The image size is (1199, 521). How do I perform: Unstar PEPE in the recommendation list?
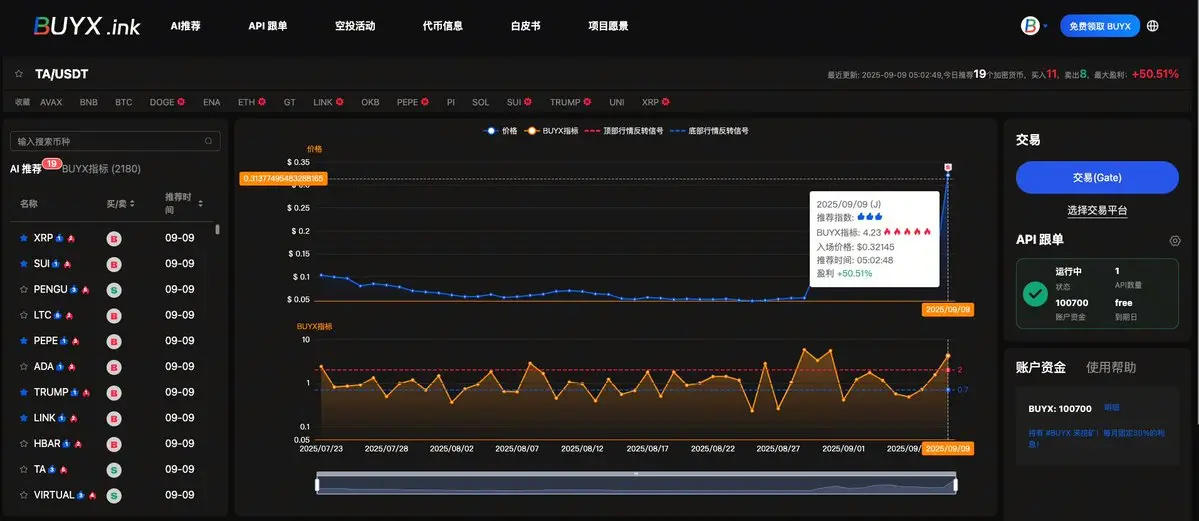23,341
